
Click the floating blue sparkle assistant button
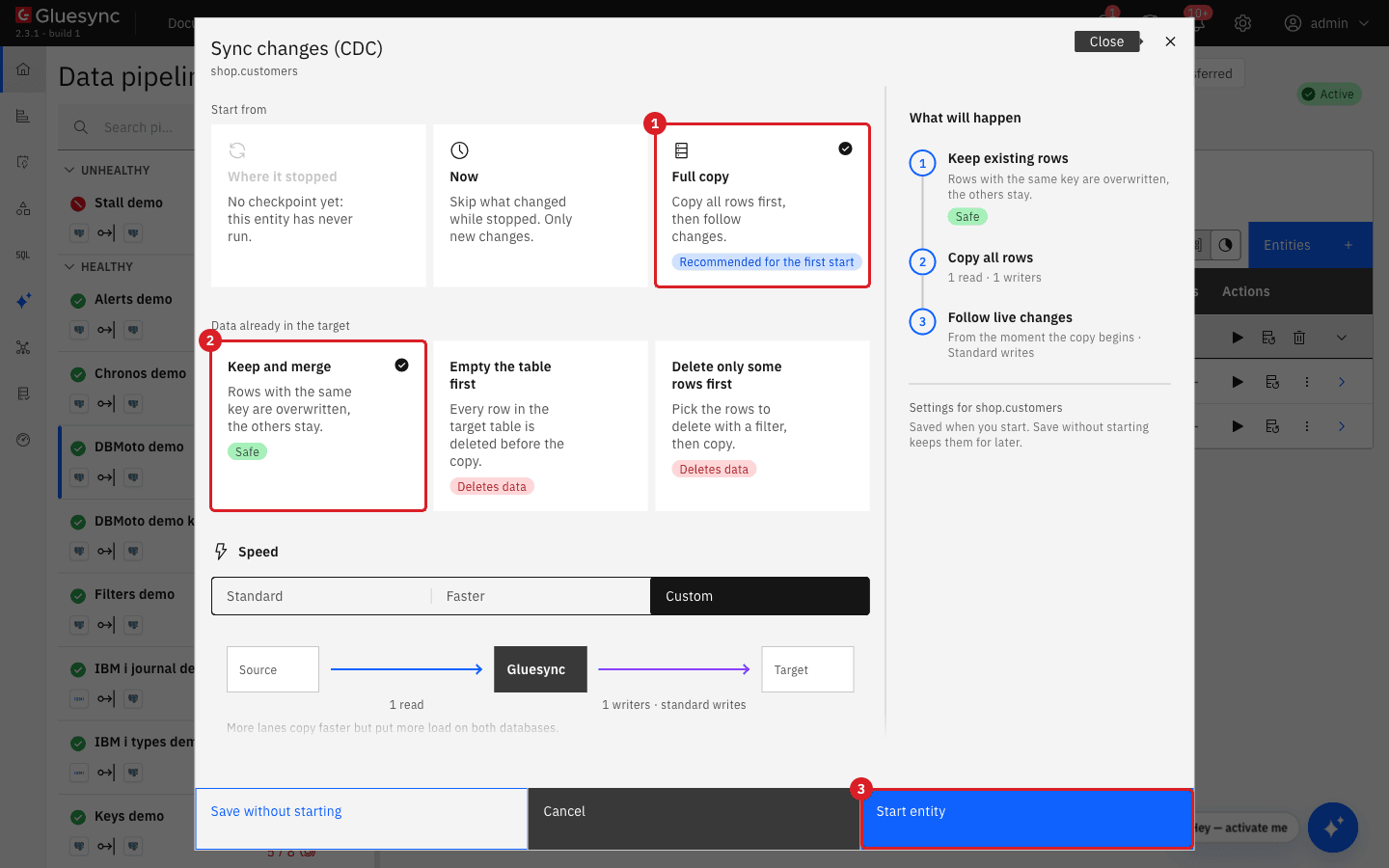click(1333, 827)
